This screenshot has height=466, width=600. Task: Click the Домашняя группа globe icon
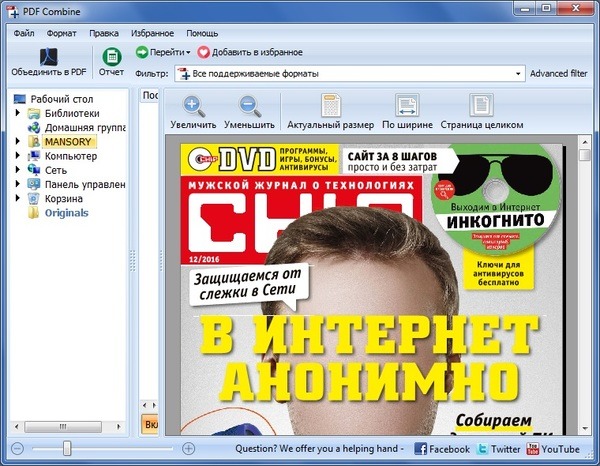tap(34, 127)
